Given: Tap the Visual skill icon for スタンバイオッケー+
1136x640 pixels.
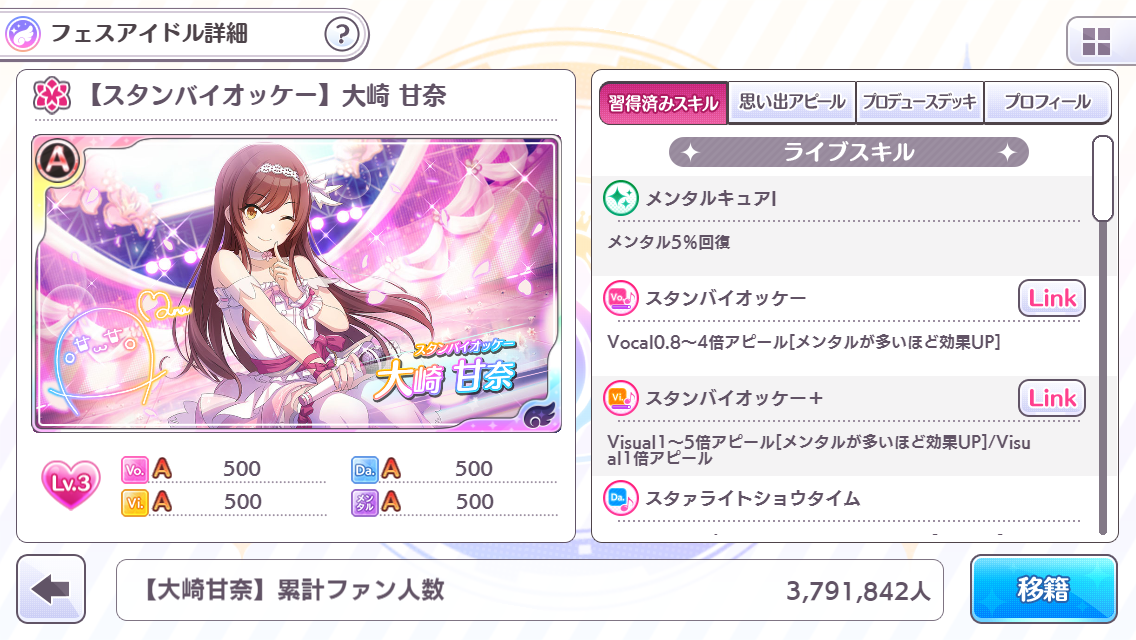Looking at the screenshot, I should pos(620,398).
